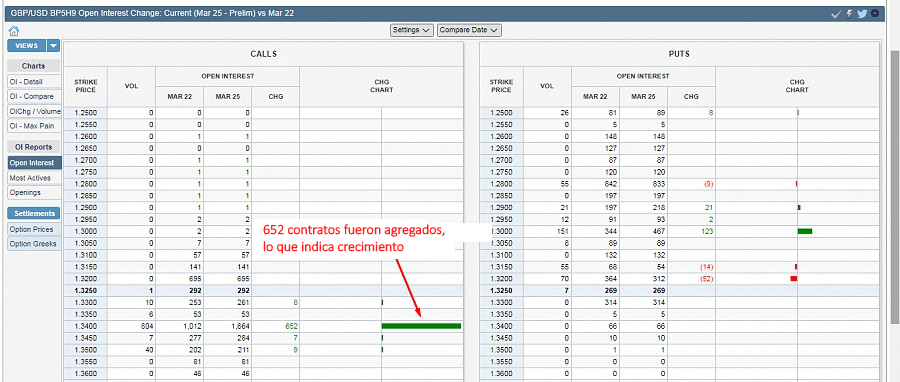
Task: Click the open interest change title text
Action: point(153,13)
